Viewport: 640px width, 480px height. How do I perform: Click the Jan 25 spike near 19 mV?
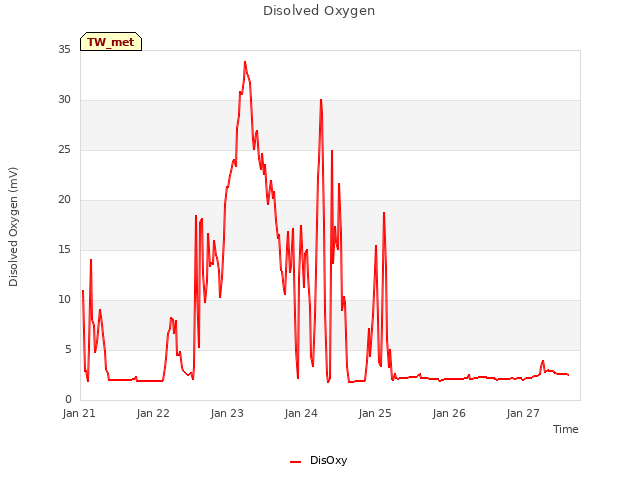pos(384,213)
